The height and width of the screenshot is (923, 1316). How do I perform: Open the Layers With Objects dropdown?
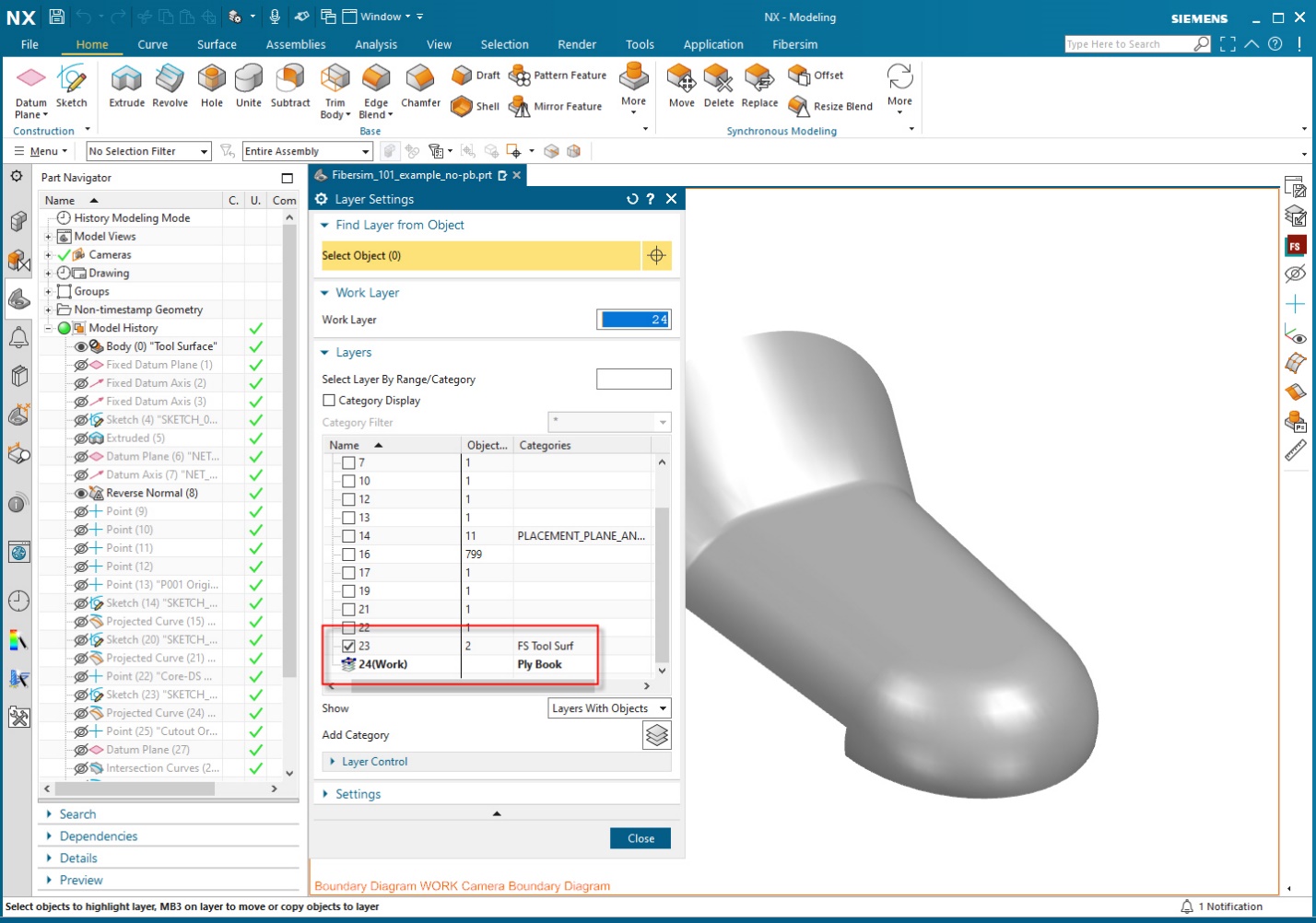point(608,707)
